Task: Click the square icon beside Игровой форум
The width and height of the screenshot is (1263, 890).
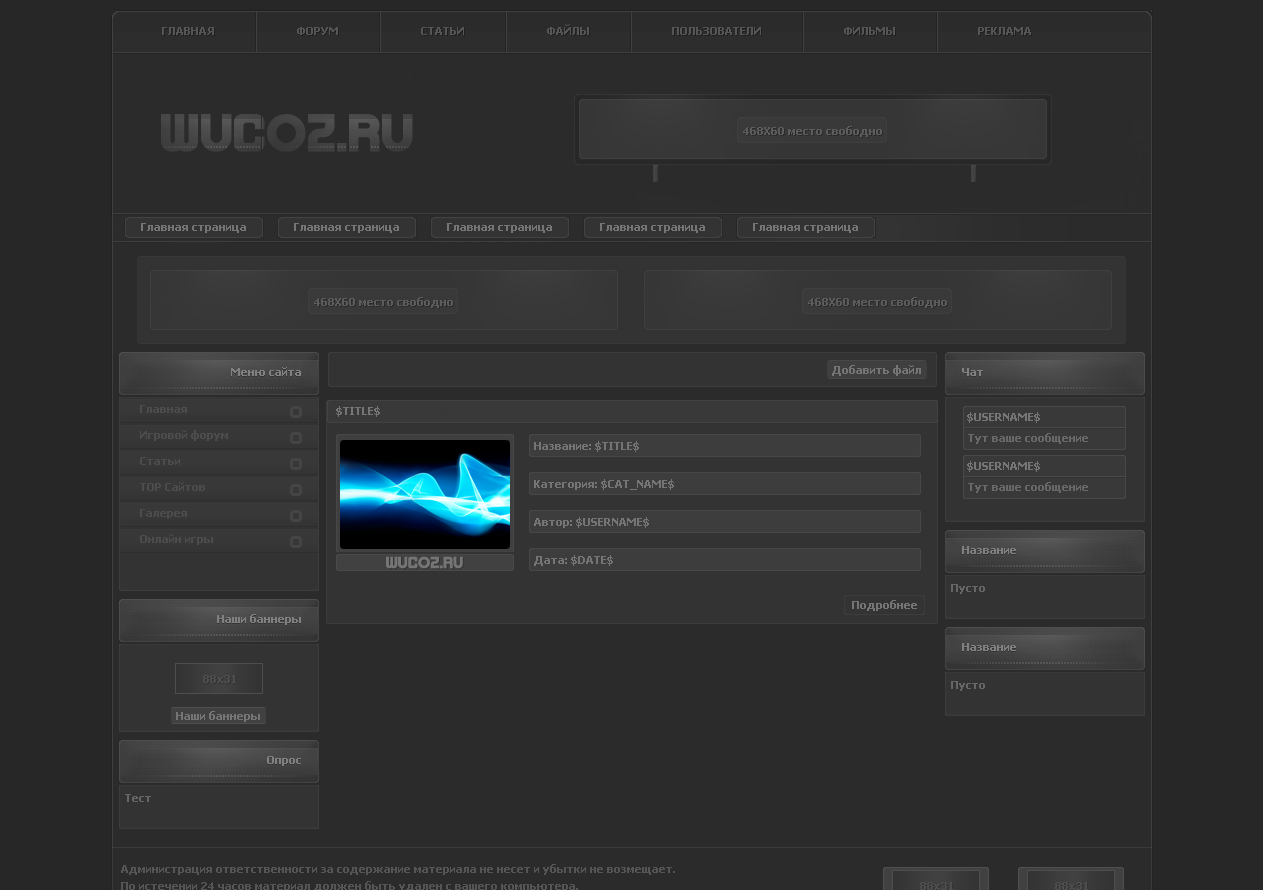Action: click(x=296, y=438)
